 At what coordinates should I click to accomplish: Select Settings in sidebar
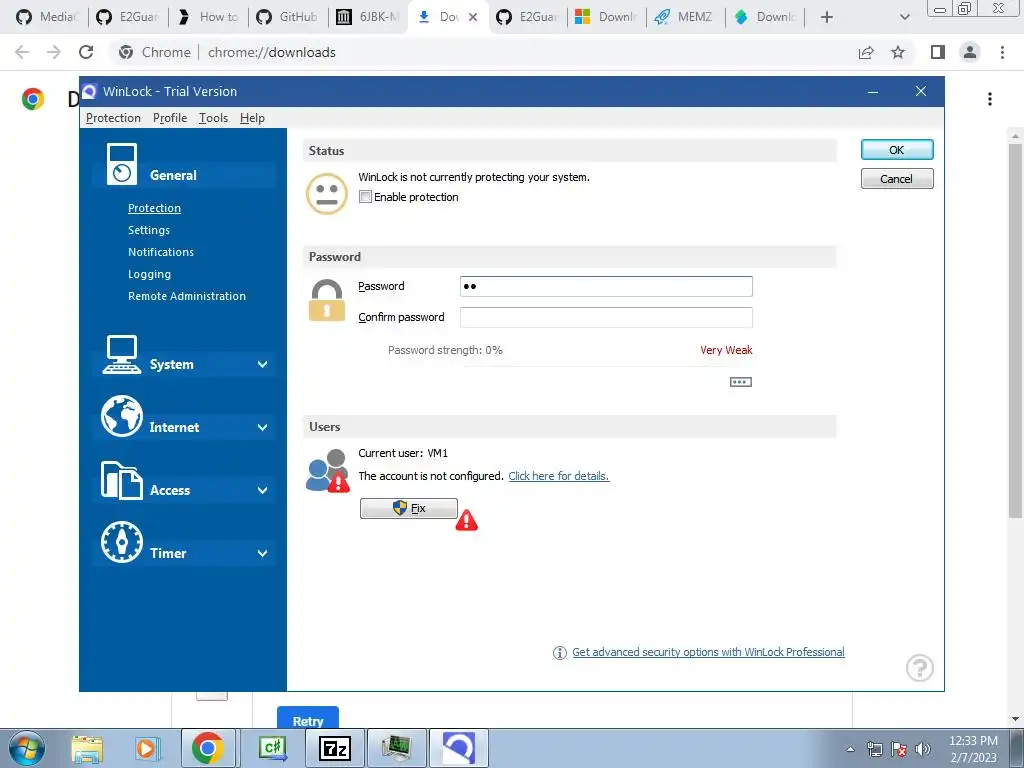tap(149, 230)
